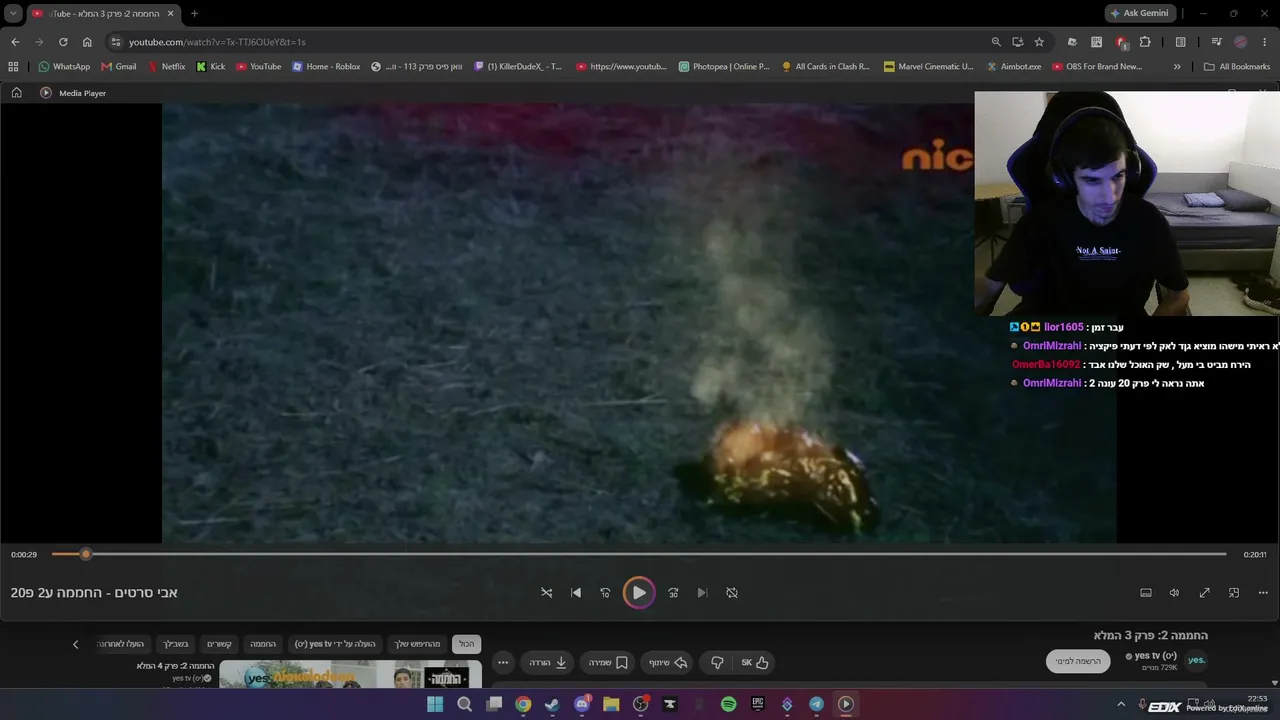Open Chrome side panel
Screen dimensions: 1280x720
click(1181, 42)
